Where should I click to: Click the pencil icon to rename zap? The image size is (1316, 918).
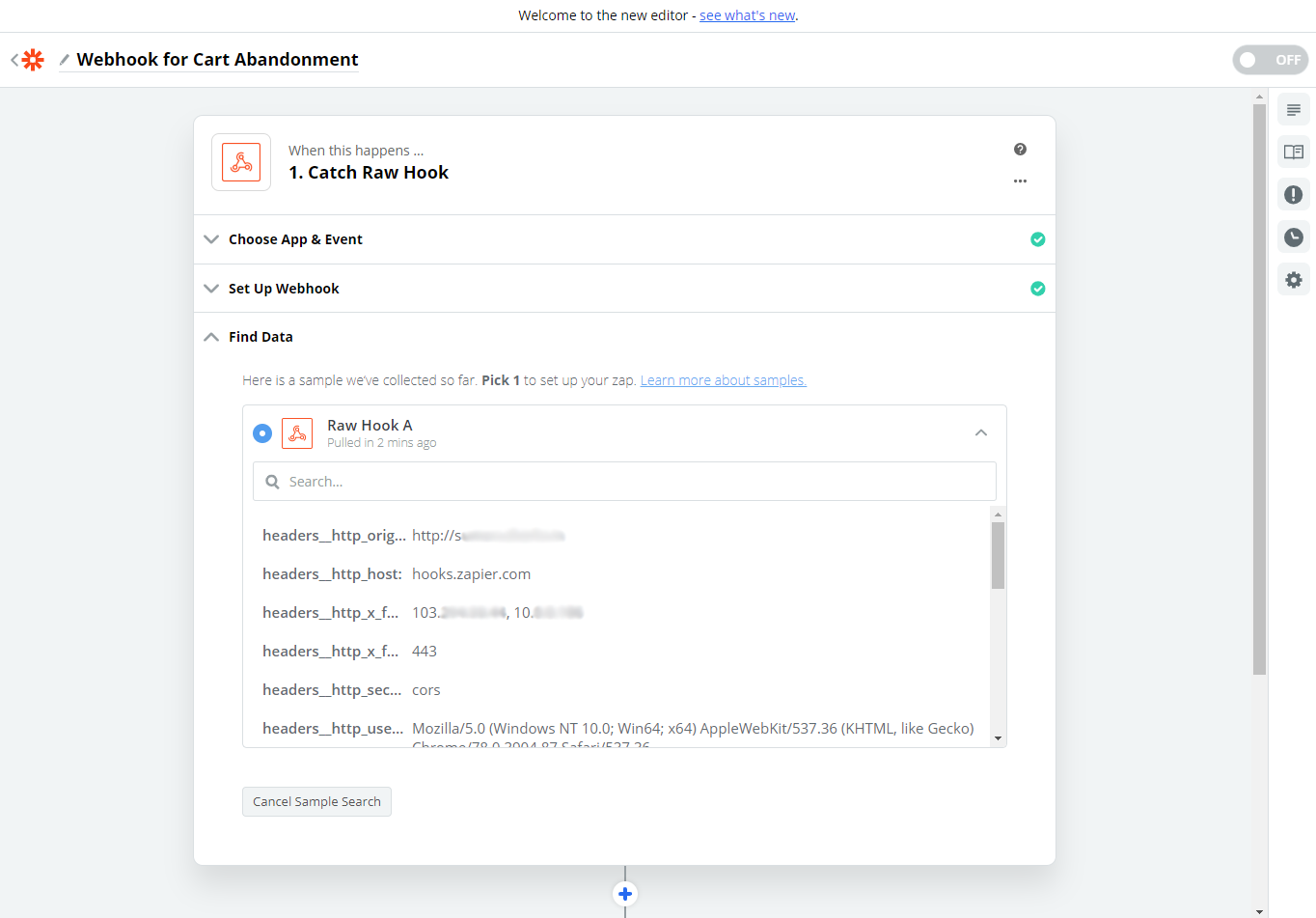pos(65,60)
